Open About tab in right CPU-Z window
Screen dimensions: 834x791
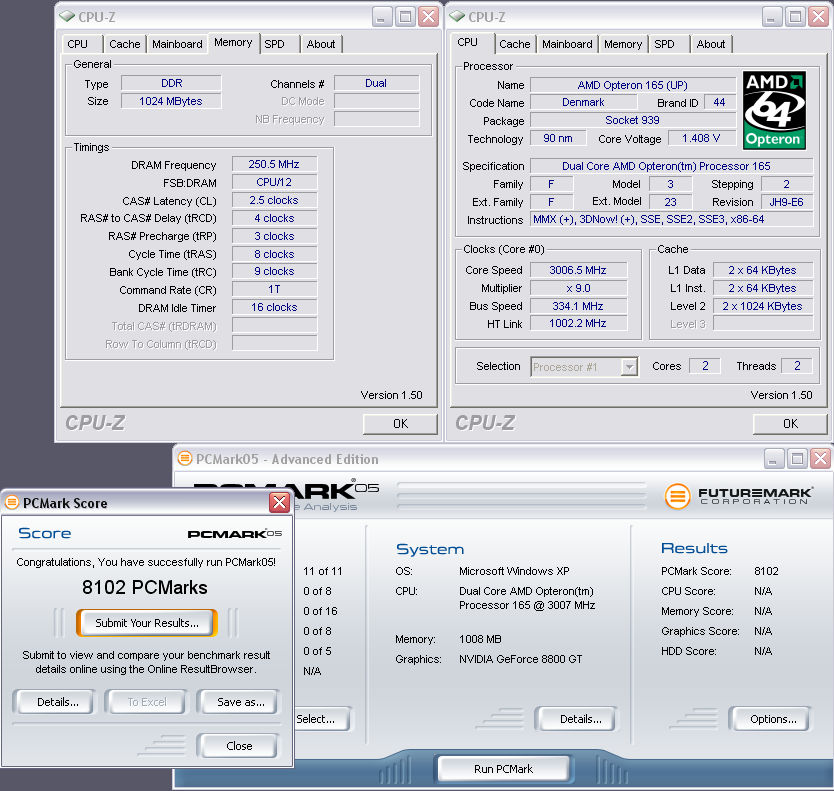click(x=711, y=44)
